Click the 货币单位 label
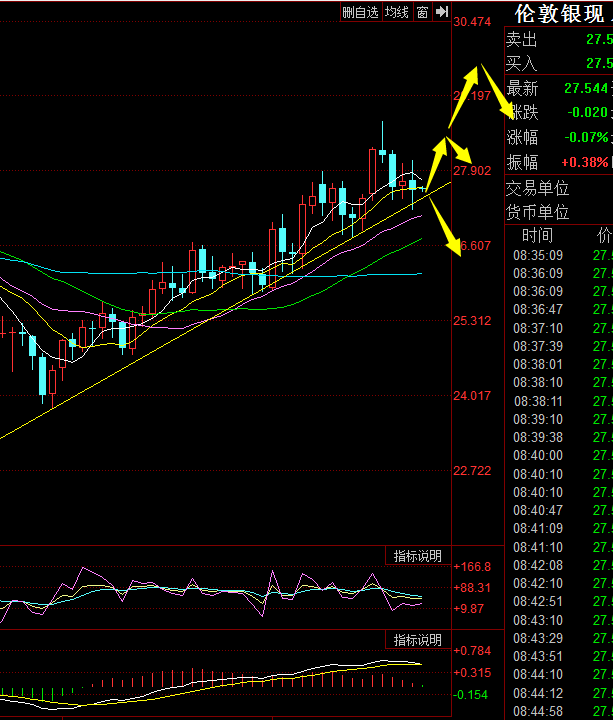 pyautogui.click(x=538, y=213)
